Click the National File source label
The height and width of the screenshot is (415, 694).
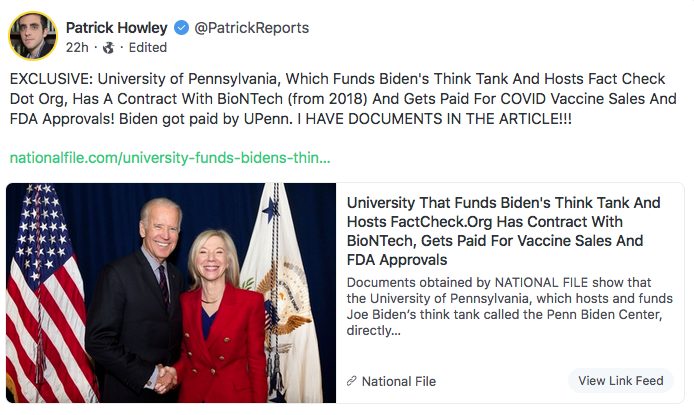(398, 381)
